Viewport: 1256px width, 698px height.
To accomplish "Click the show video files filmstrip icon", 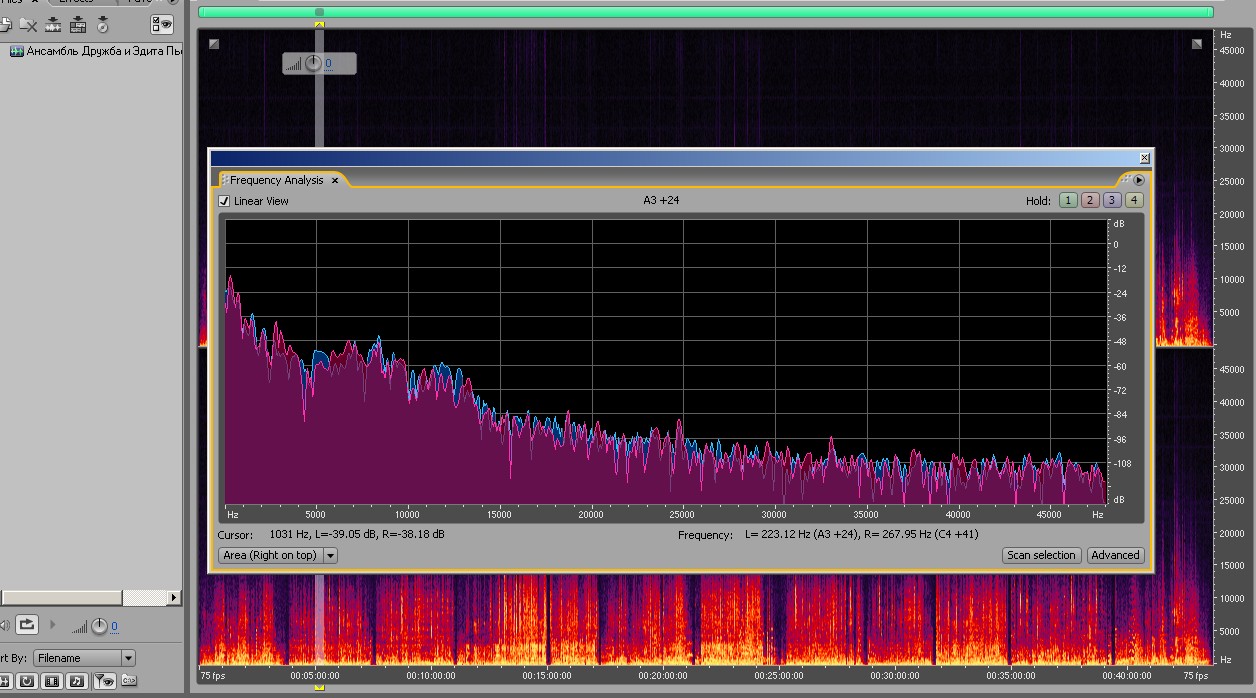I will tap(51, 681).
